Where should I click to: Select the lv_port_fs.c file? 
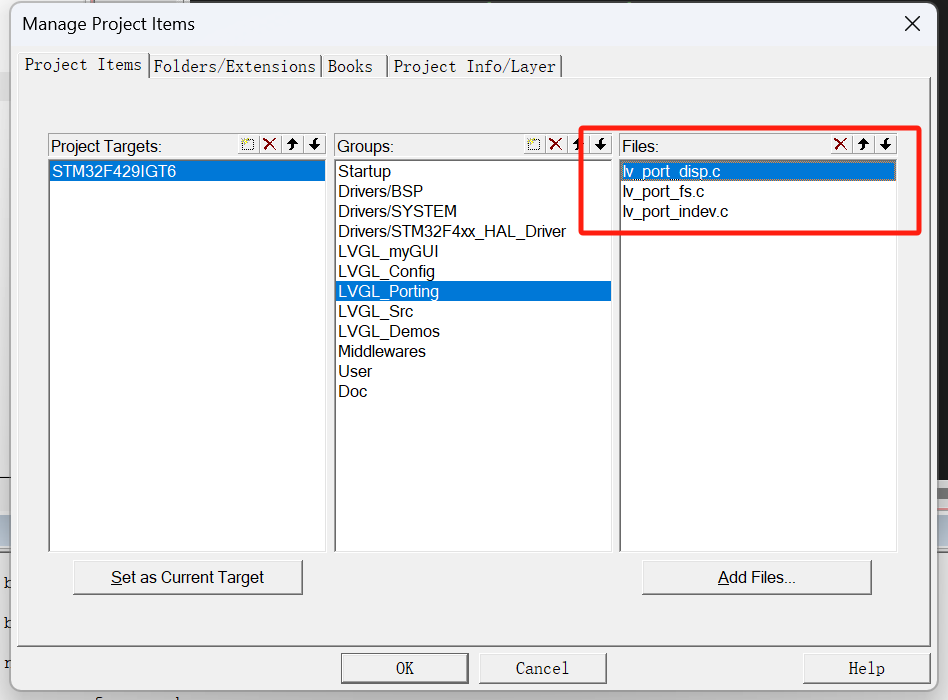[664, 191]
